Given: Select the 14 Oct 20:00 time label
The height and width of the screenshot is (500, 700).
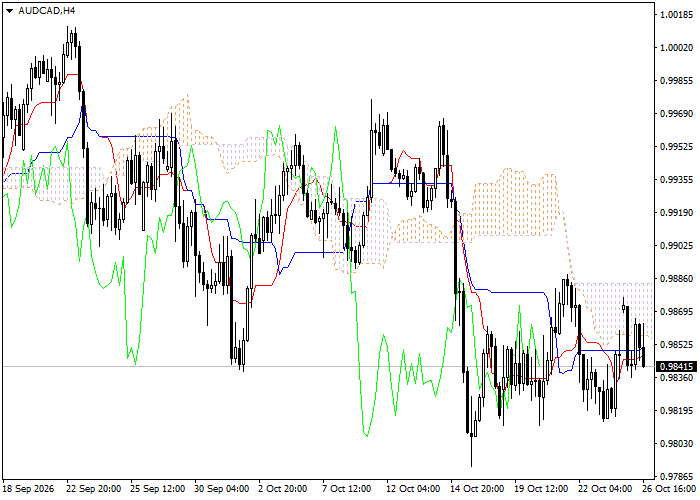Looking at the screenshot, I should (479, 489).
